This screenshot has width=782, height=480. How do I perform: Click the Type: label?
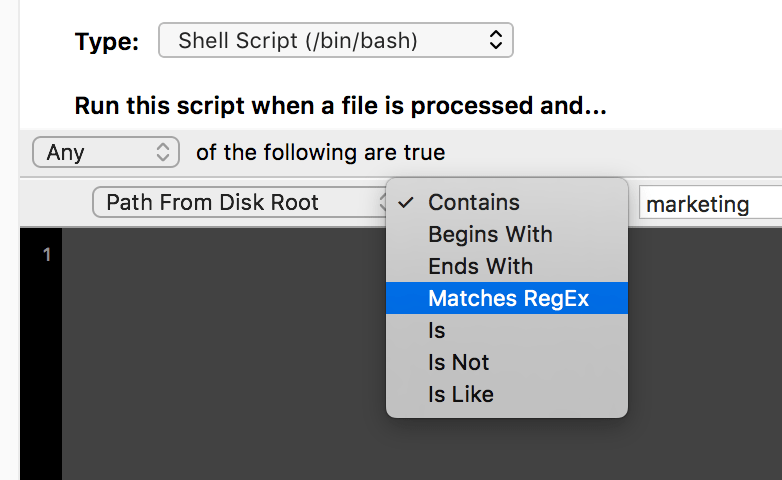point(107,41)
